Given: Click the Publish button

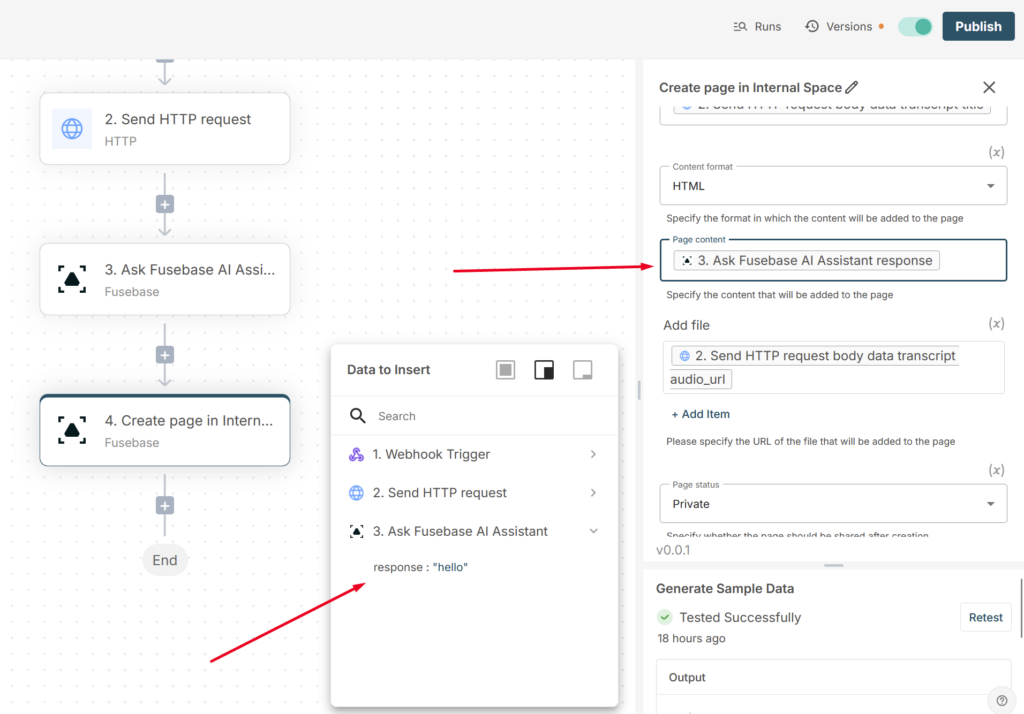Looking at the screenshot, I should tap(978, 27).
